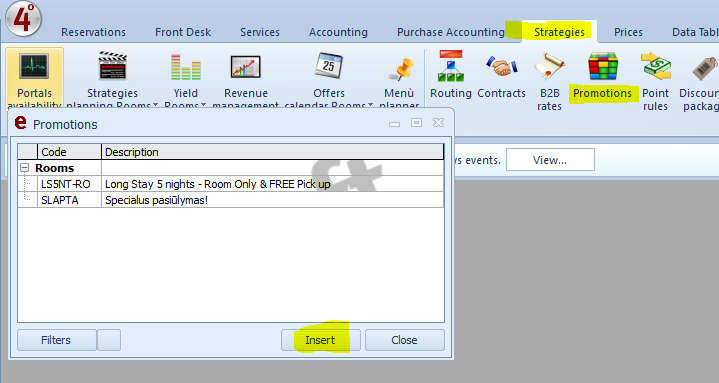Click Insert to add a promotion
This screenshot has width=719, height=383.
click(321, 340)
